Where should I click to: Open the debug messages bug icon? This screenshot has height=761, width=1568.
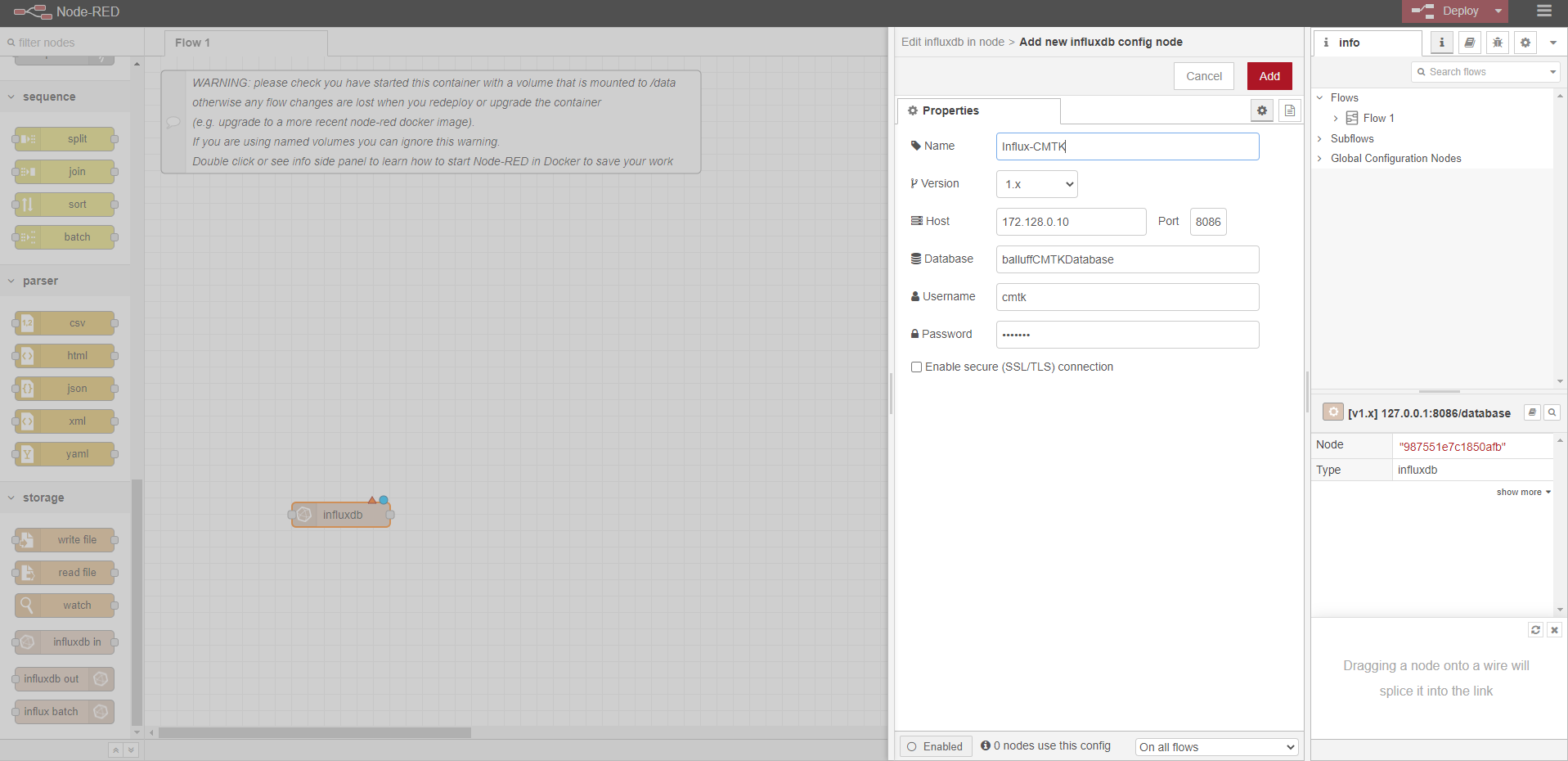1498,43
